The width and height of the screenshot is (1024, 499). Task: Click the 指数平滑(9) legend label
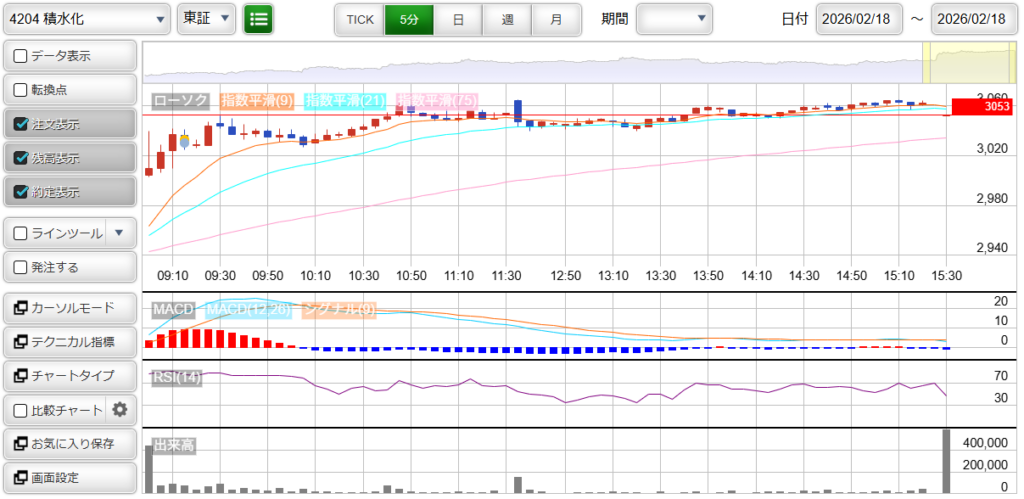click(256, 100)
